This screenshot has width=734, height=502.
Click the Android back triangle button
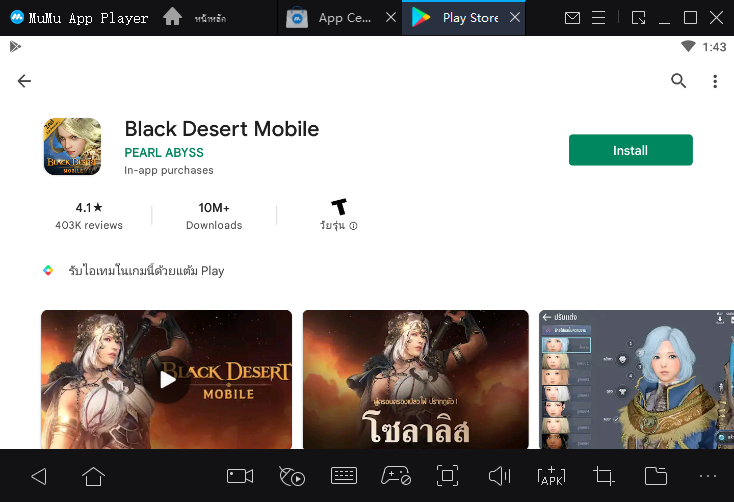coord(39,476)
